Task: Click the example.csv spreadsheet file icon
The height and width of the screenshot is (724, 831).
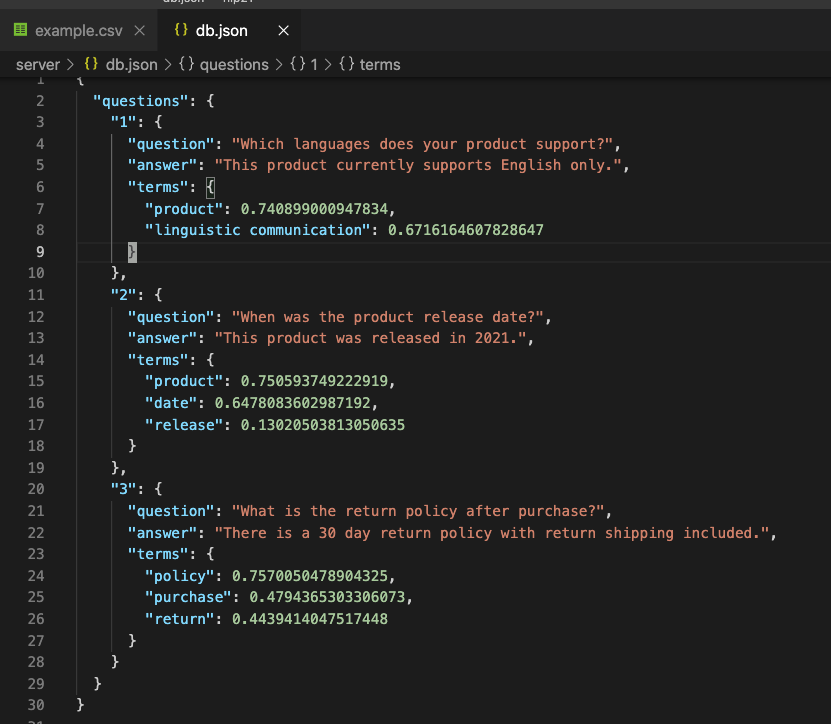Action: click(x=21, y=30)
